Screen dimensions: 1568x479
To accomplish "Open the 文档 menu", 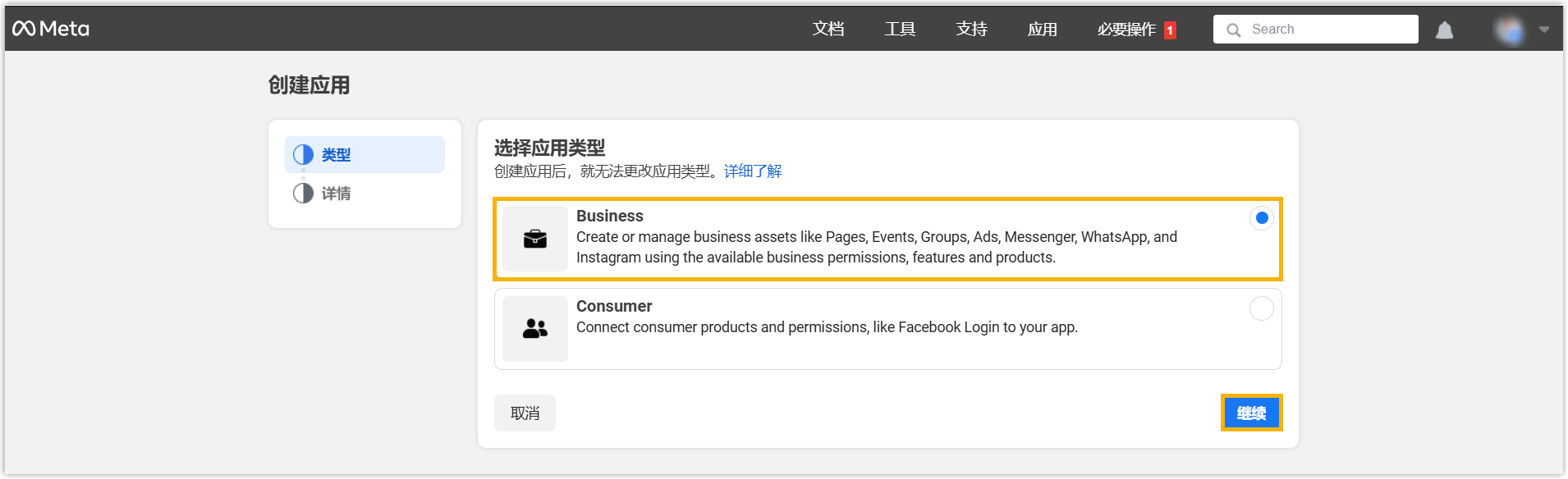I will click(x=828, y=30).
